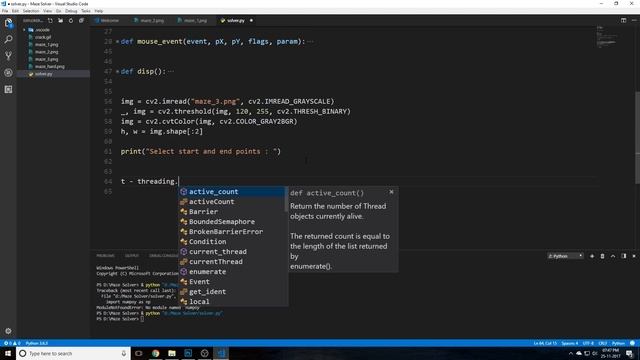Click New Folder icon in explorer header

pyautogui.click(x=60, y=20)
